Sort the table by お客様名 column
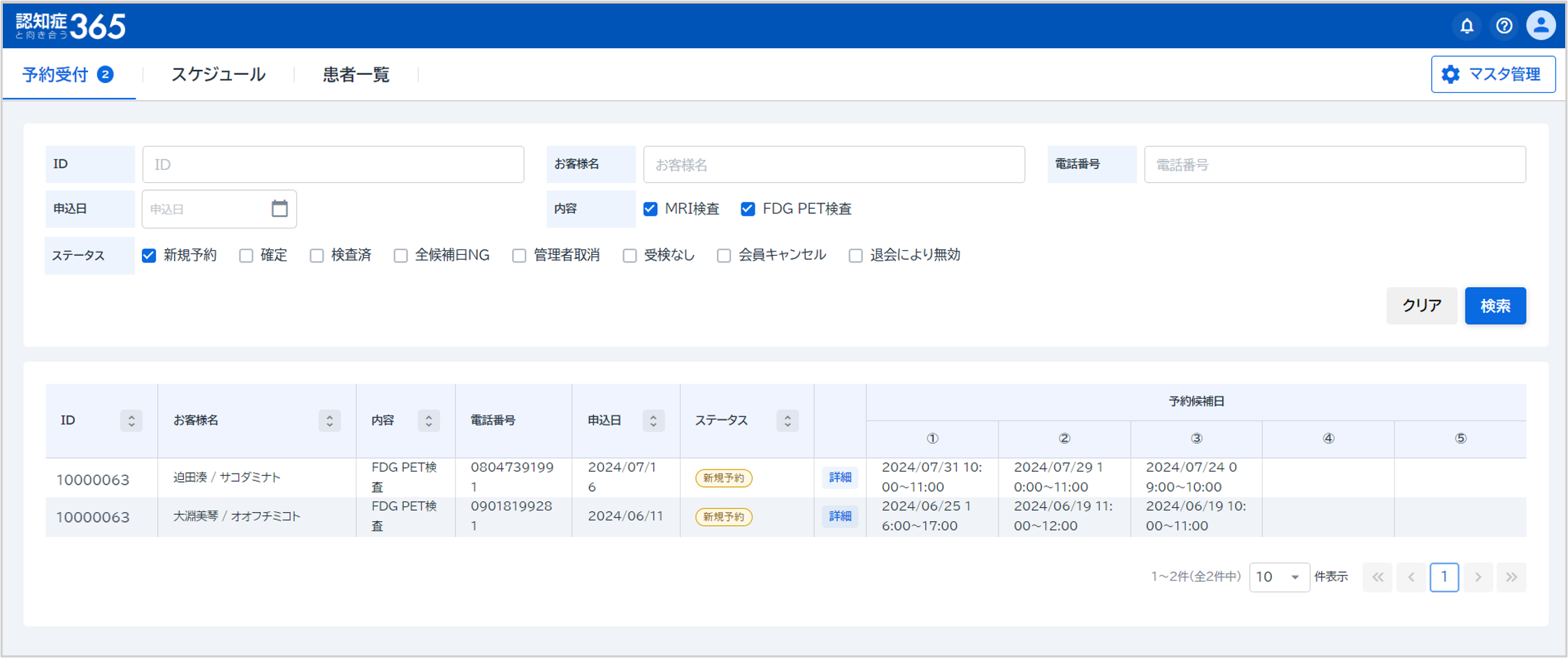The image size is (1568, 658). [329, 421]
